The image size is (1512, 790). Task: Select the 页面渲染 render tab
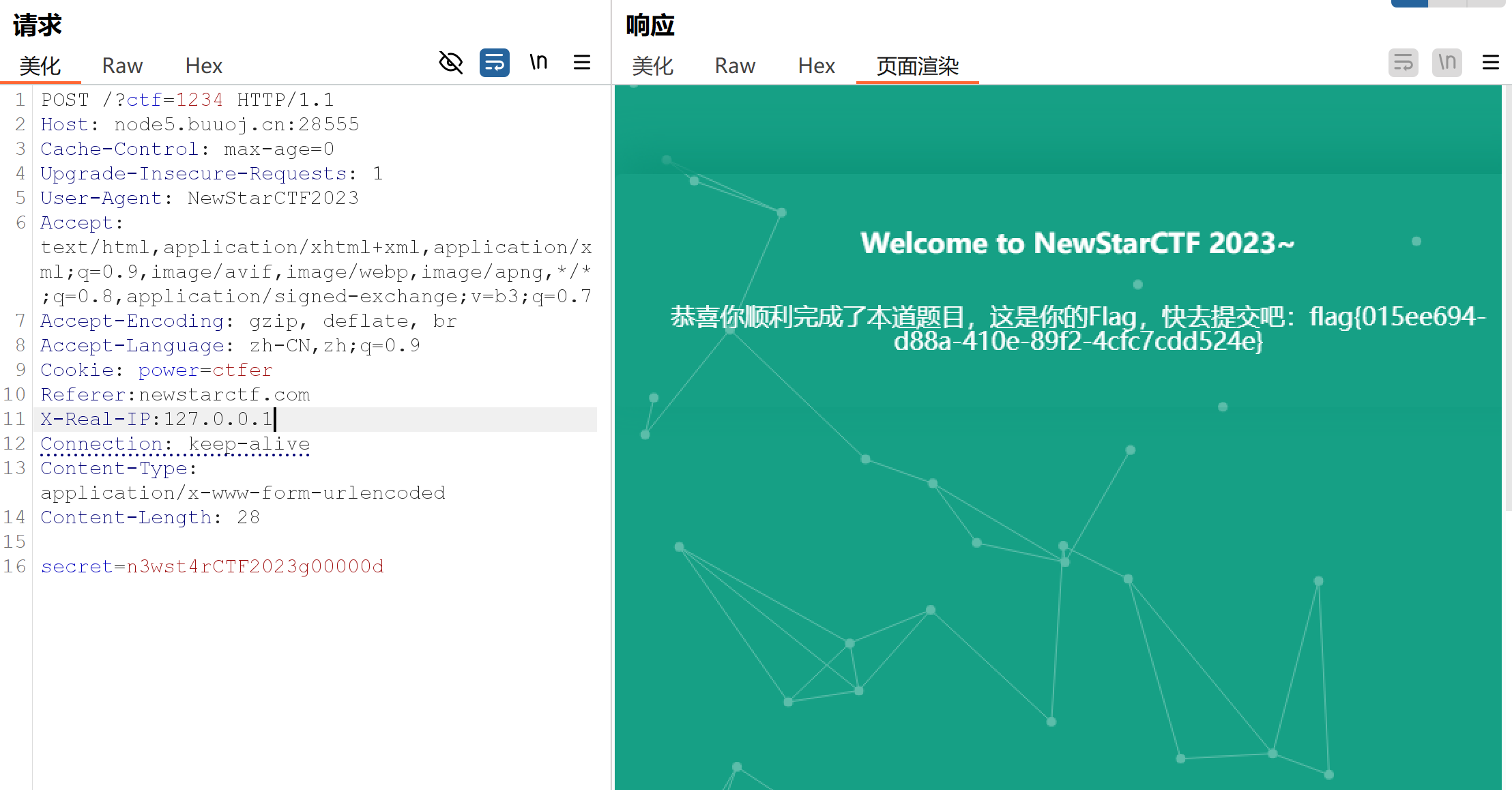pos(917,65)
